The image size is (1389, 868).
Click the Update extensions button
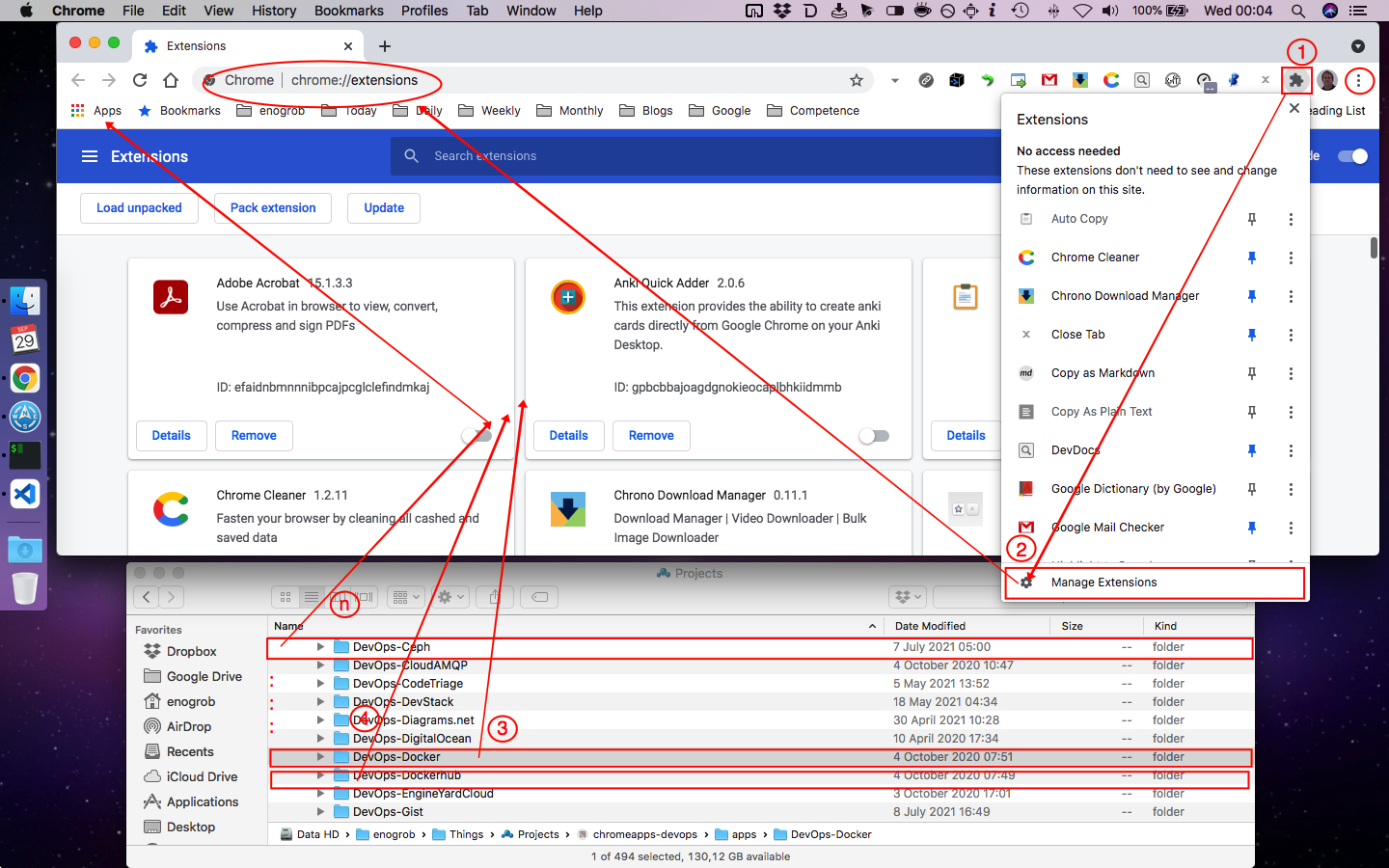click(384, 208)
